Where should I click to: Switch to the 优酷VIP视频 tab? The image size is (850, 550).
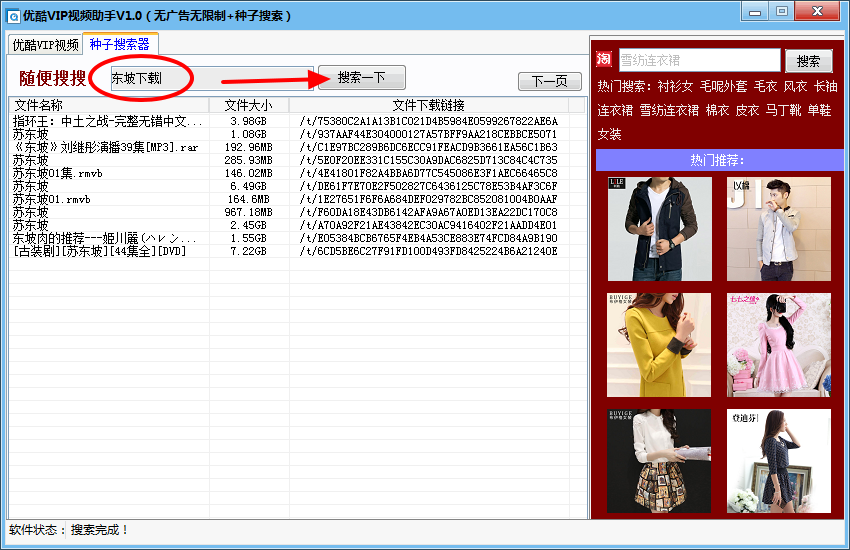[46, 45]
